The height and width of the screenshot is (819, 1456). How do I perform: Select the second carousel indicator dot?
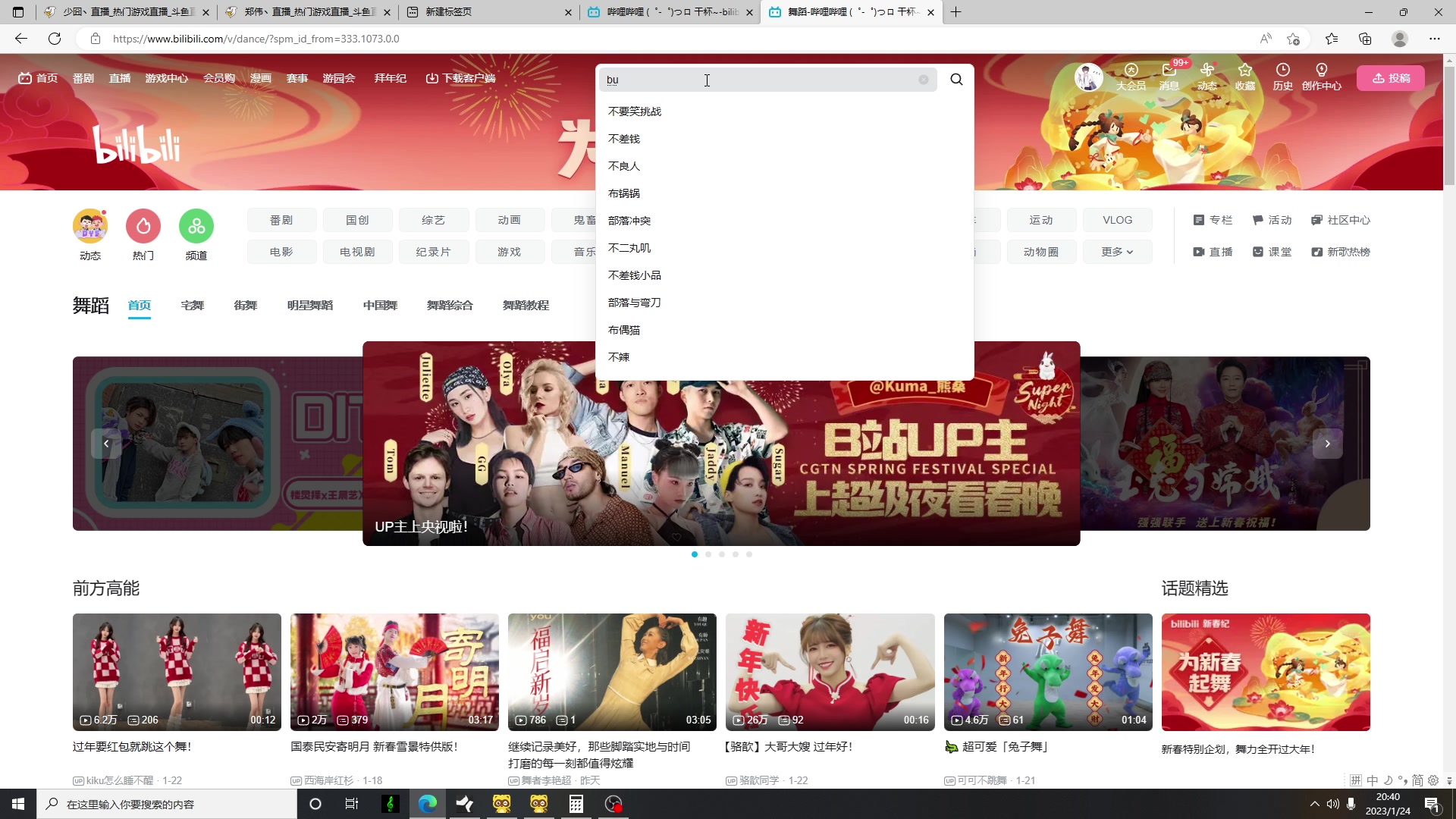point(708,554)
